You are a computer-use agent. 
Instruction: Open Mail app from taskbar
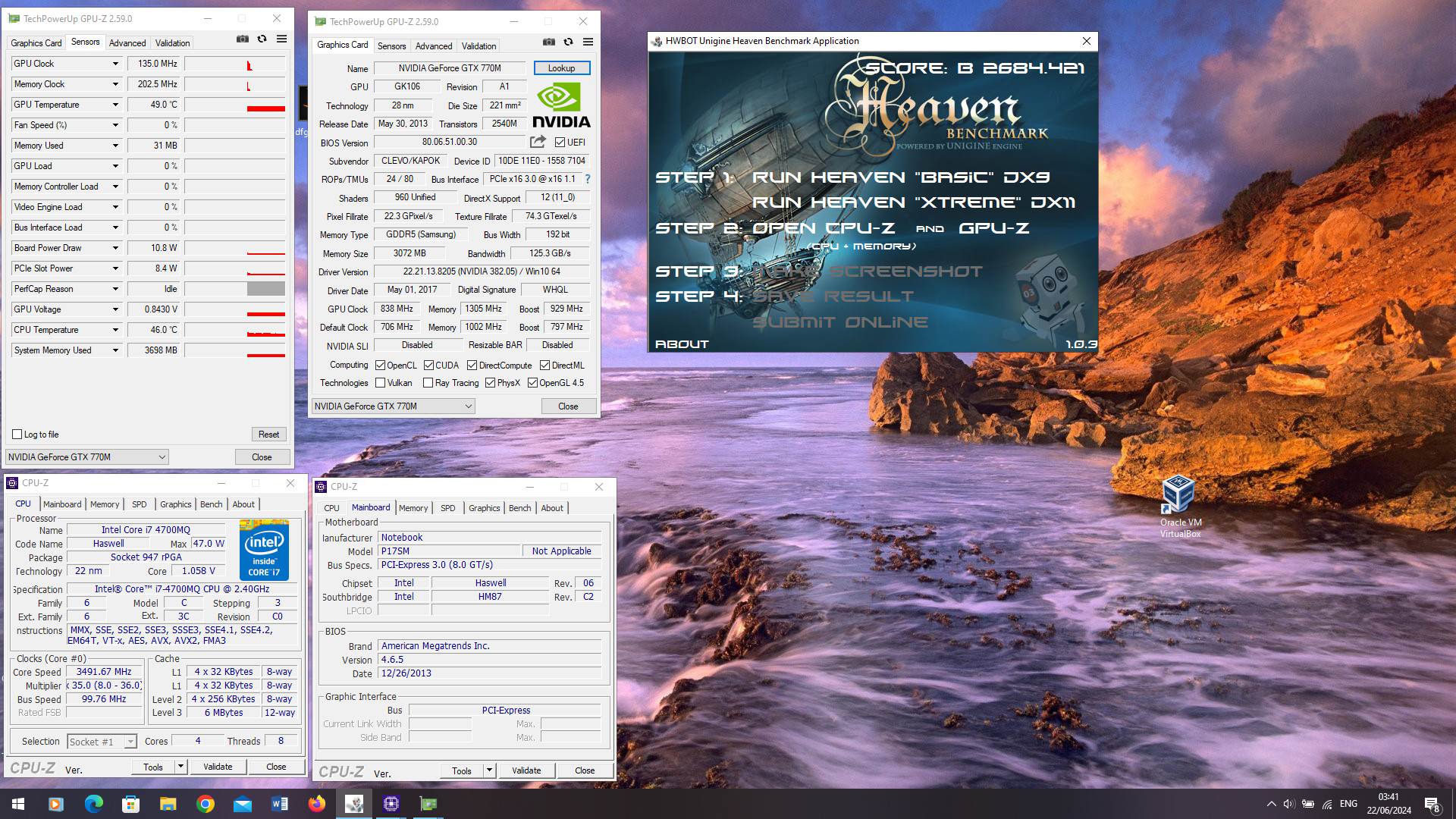pos(242,804)
